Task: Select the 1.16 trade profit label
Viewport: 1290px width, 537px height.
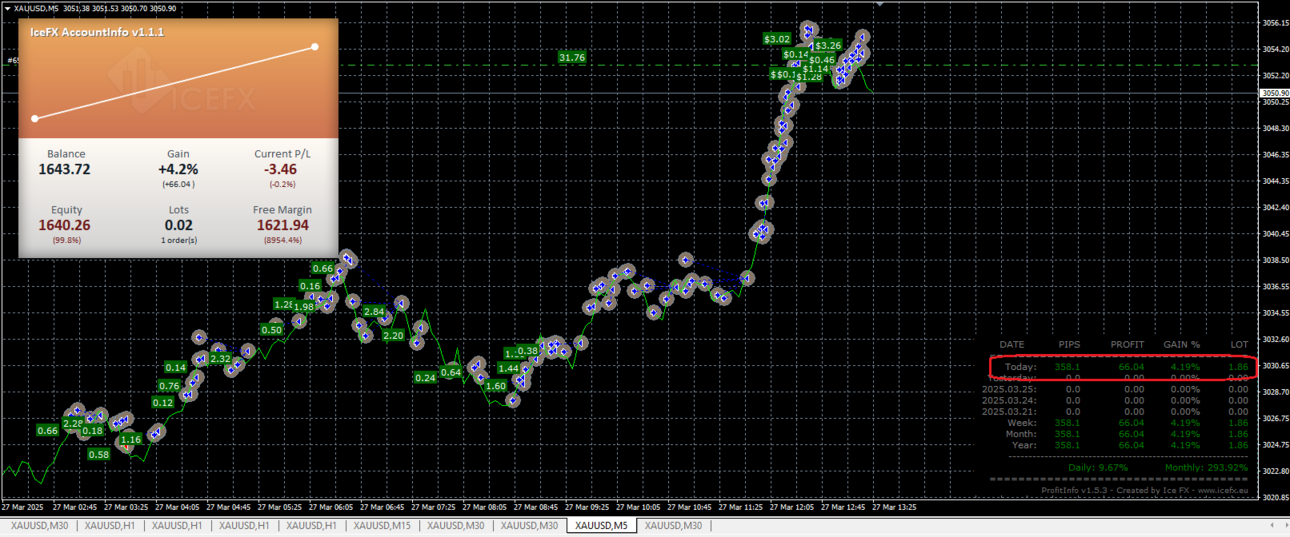Action: point(130,440)
